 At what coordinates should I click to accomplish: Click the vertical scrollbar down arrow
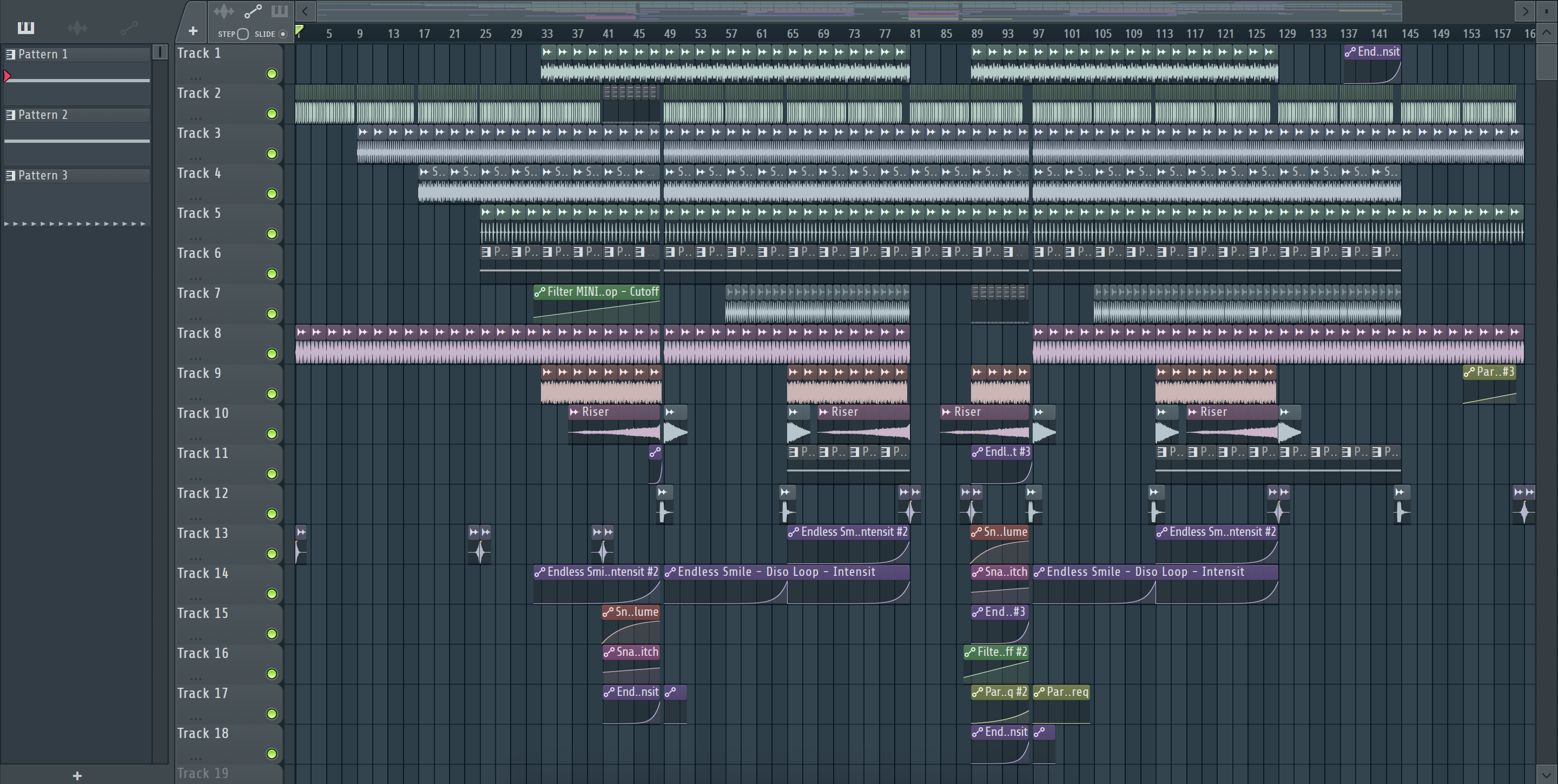click(1547, 774)
